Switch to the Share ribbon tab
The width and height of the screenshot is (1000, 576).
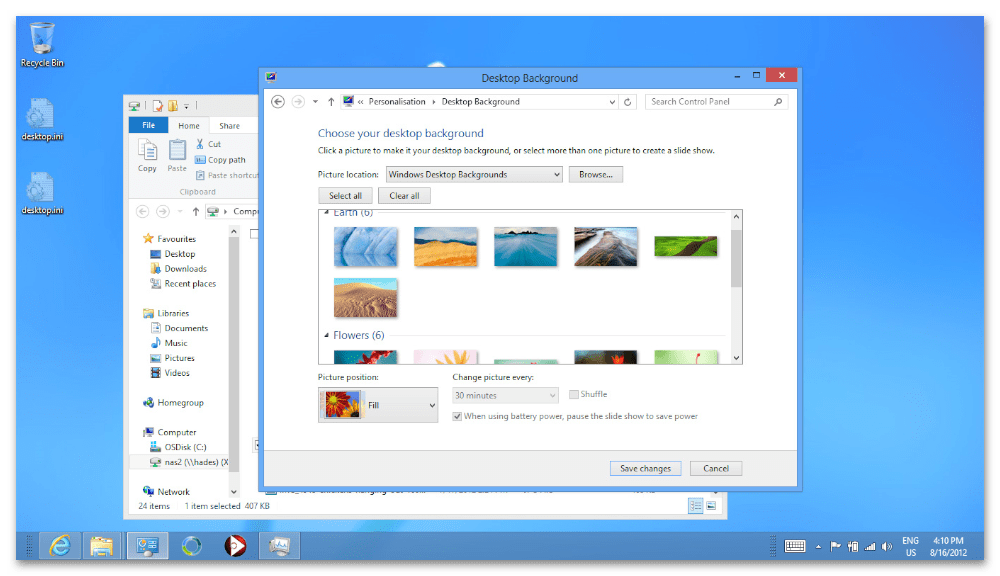pos(229,126)
